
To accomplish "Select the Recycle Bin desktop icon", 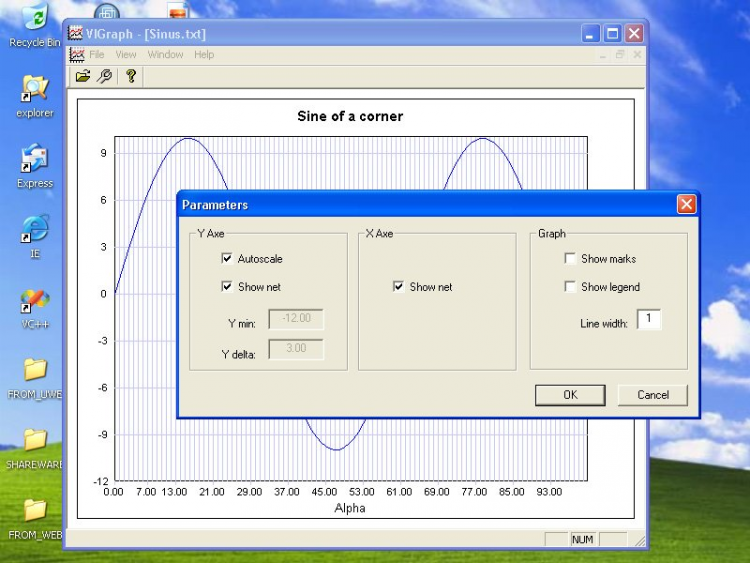I will pos(35,25).
